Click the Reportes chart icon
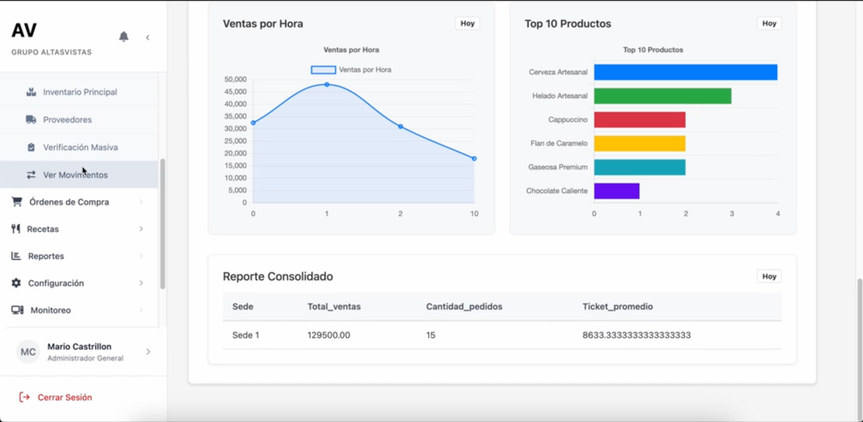The image size is (863, 422). point(17,256)
